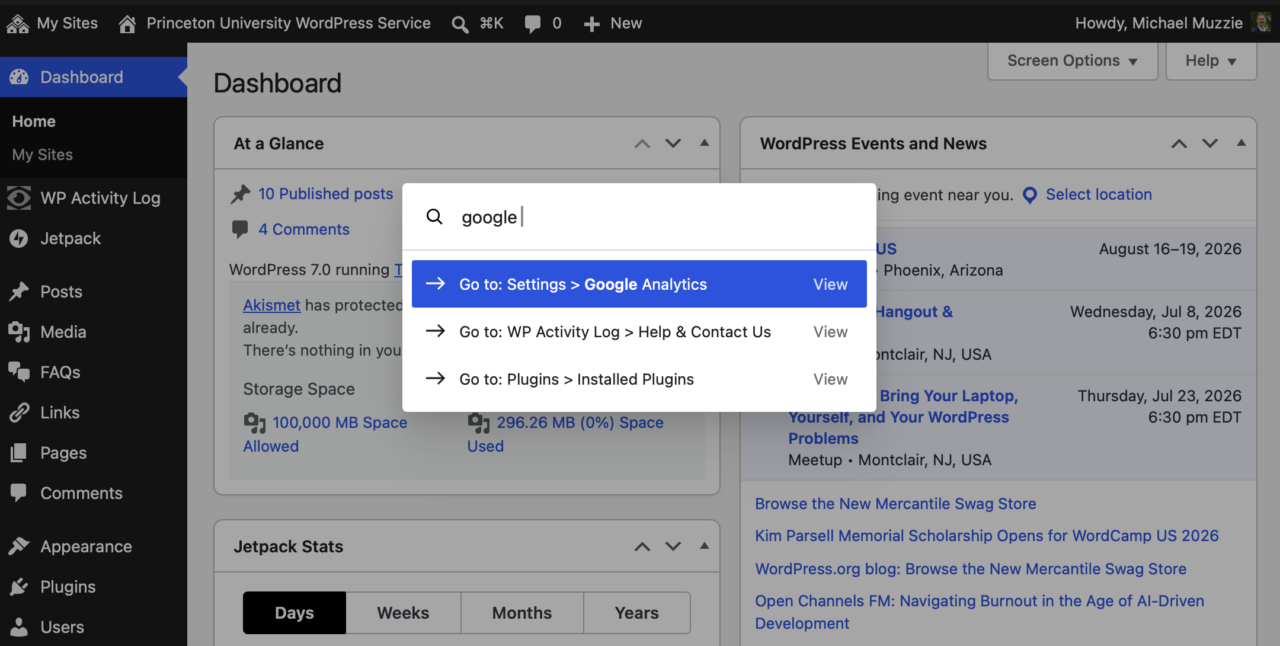Open the My Sites submenu item in sidebar
Image resolution: width=1280 pixels, height=646 pixels.
[x=42, y=155]
